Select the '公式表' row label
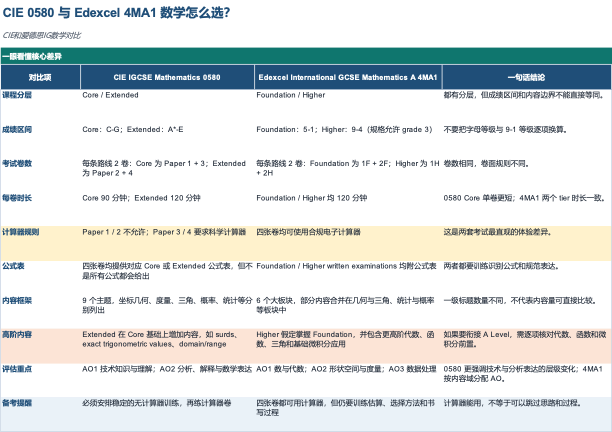 [13, 266]
